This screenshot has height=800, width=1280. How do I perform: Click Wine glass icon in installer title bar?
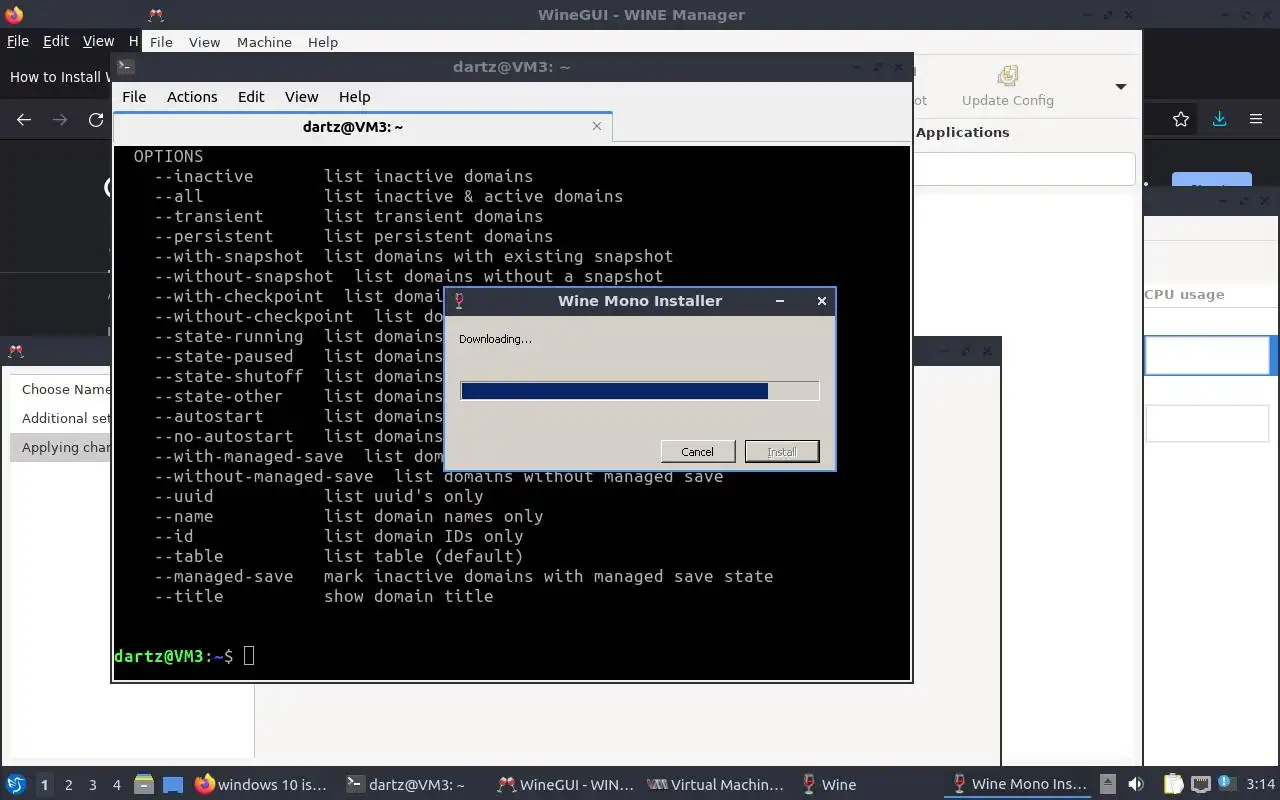[459, 301]
